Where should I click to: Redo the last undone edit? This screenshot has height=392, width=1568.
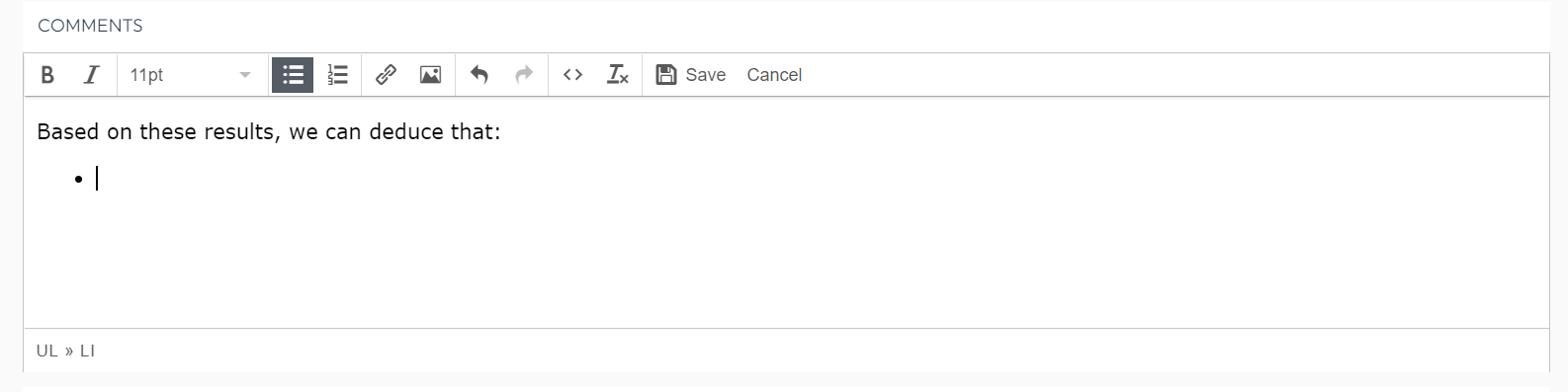pos(524,75)
